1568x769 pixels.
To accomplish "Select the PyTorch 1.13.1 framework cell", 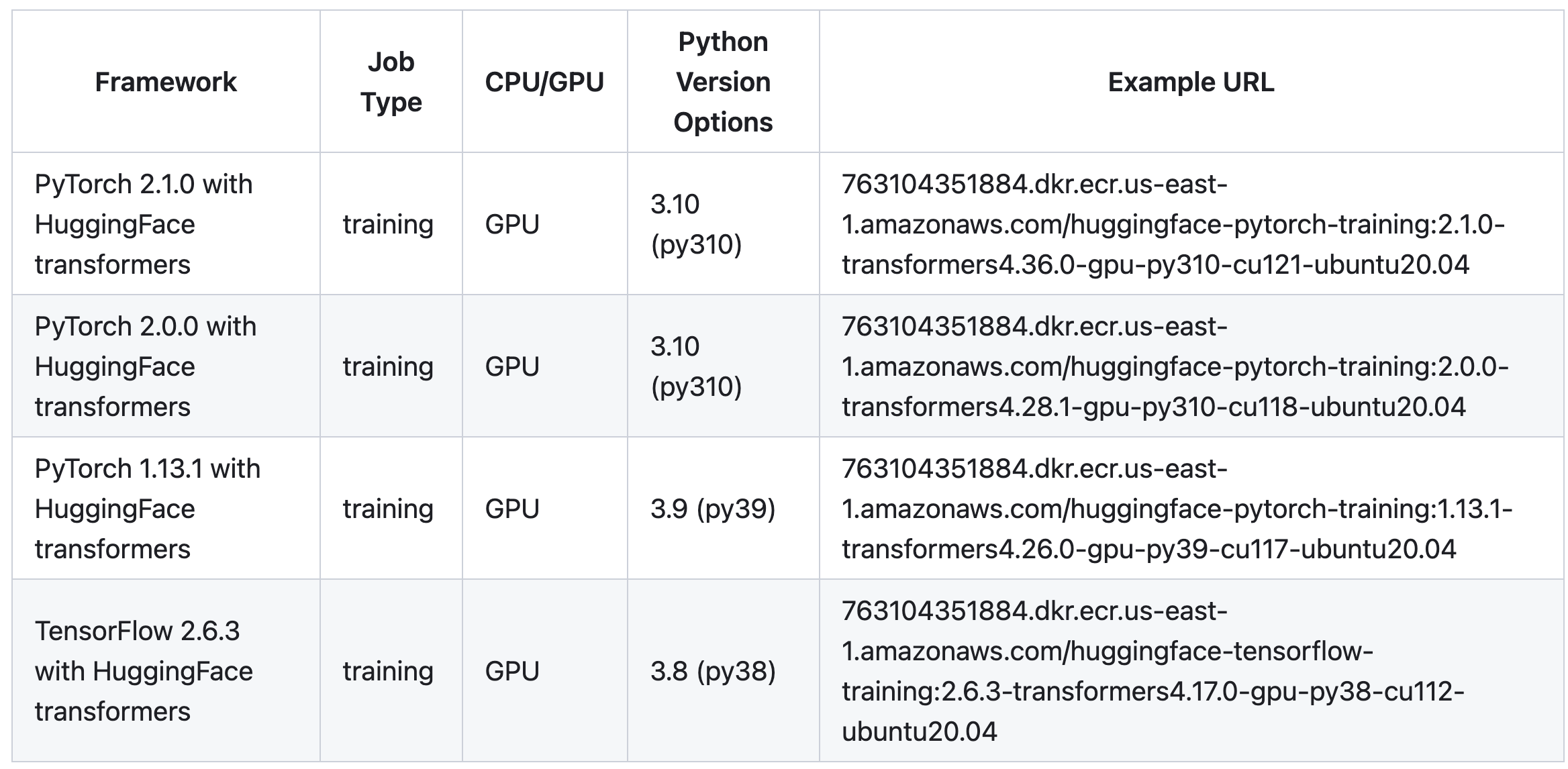I will 148,509.
